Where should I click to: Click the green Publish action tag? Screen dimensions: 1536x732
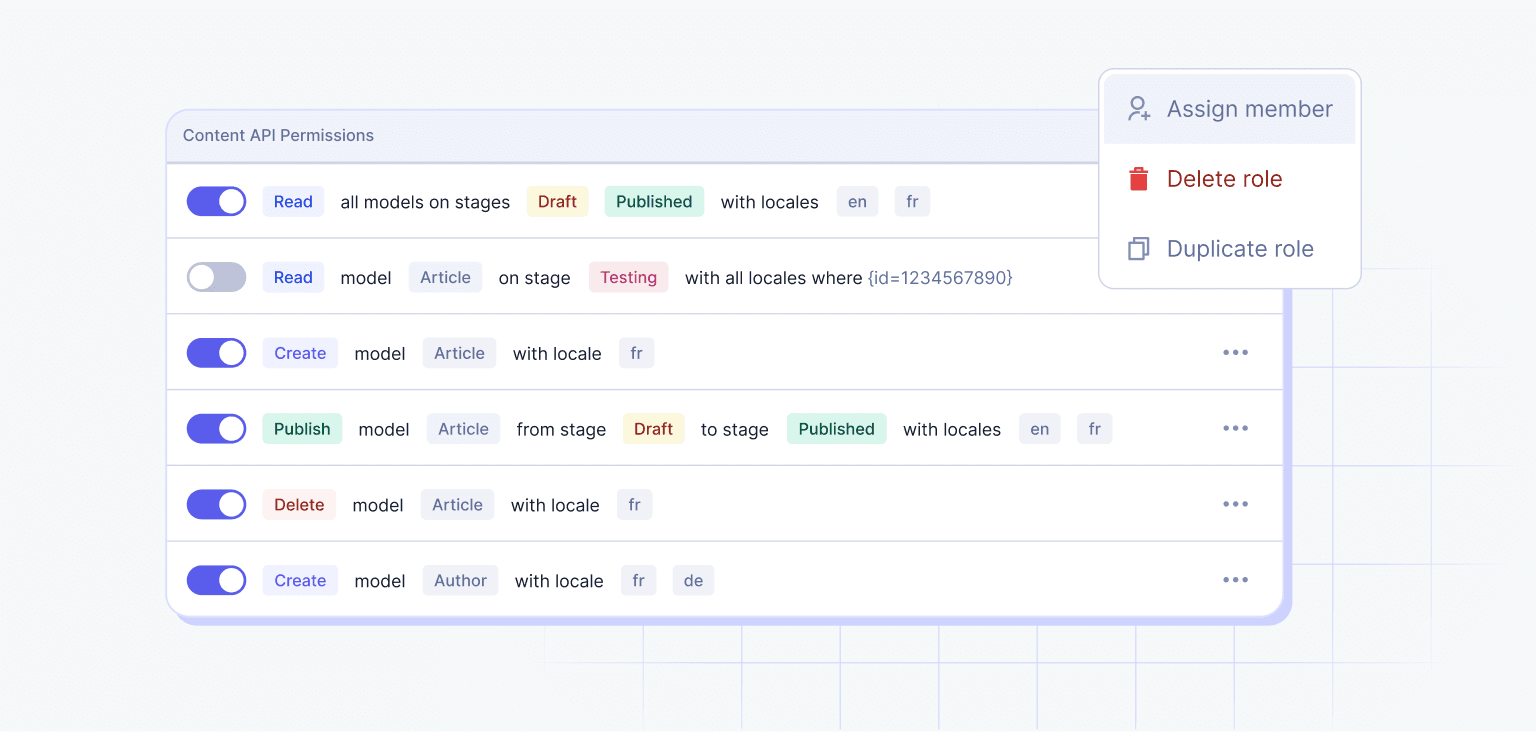point(302,429)
